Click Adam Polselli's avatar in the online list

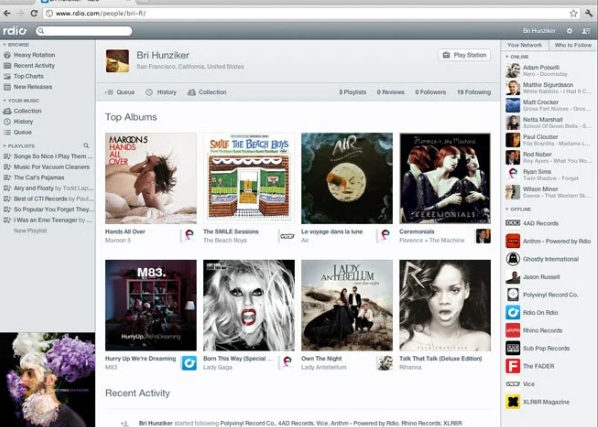513,71
